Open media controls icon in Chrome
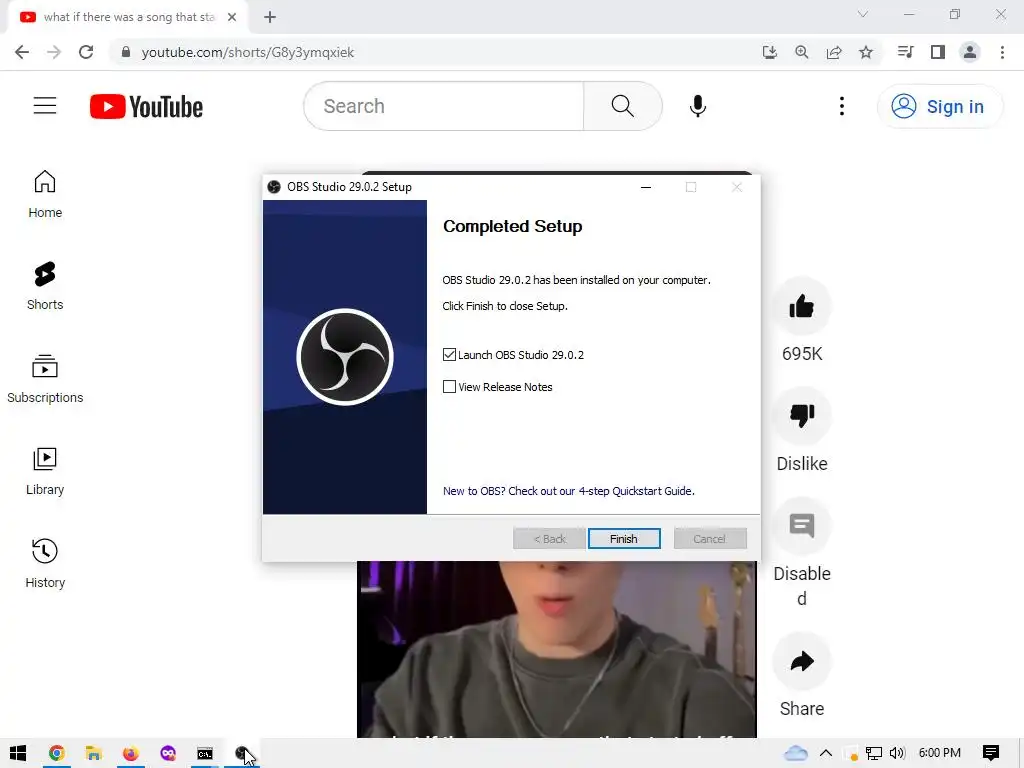Screen dimensions: 1024x768 coord(906,52)
